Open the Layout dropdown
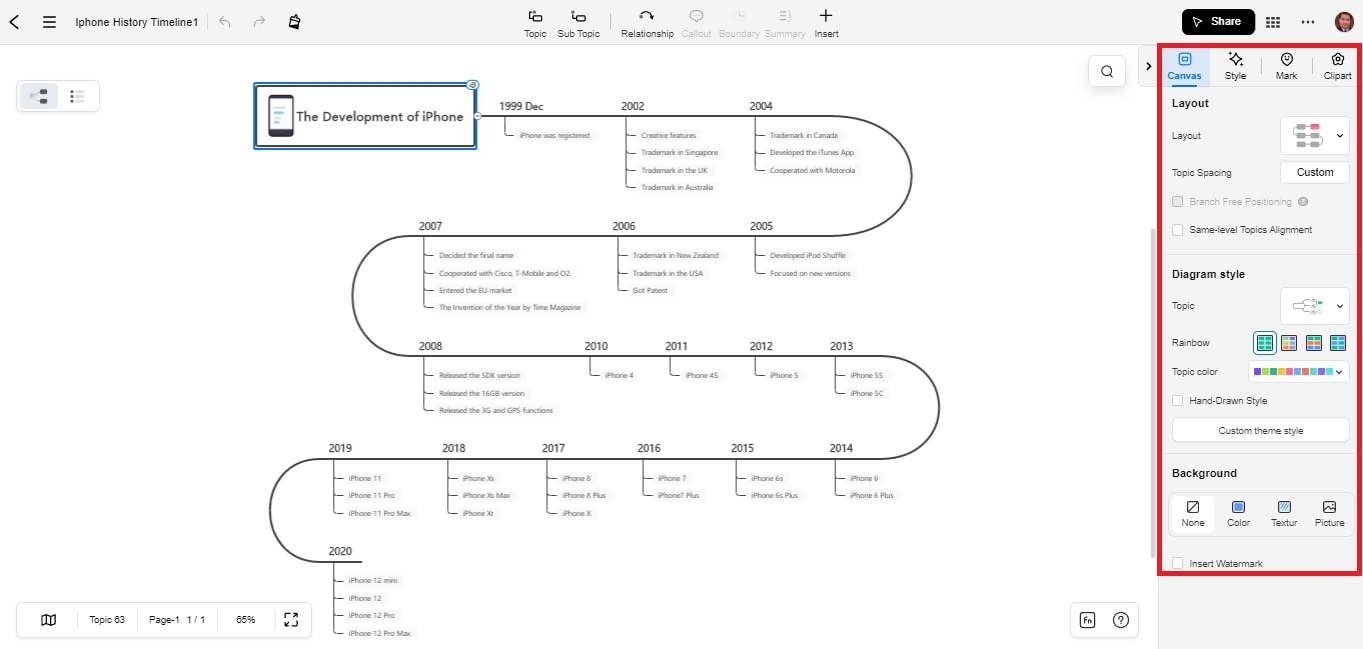Viewport: 1363px width, 649px height. click(1315, 135)
